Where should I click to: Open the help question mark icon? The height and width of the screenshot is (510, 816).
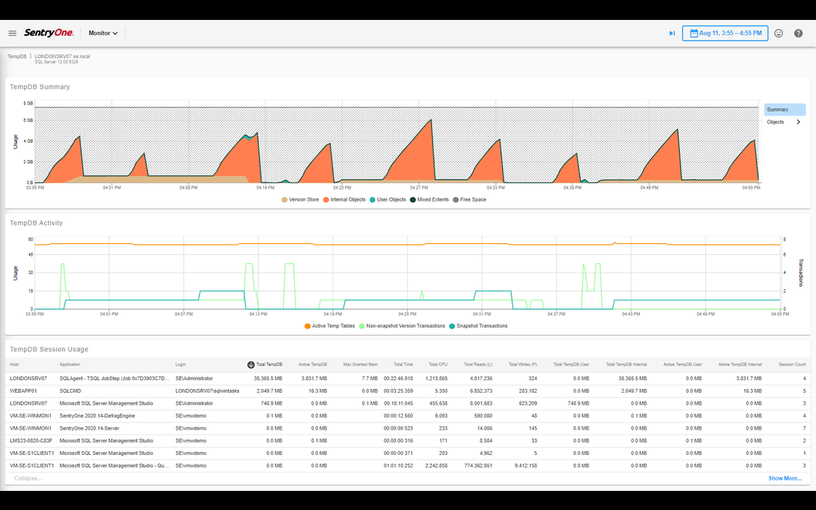(x=798, y=33)
